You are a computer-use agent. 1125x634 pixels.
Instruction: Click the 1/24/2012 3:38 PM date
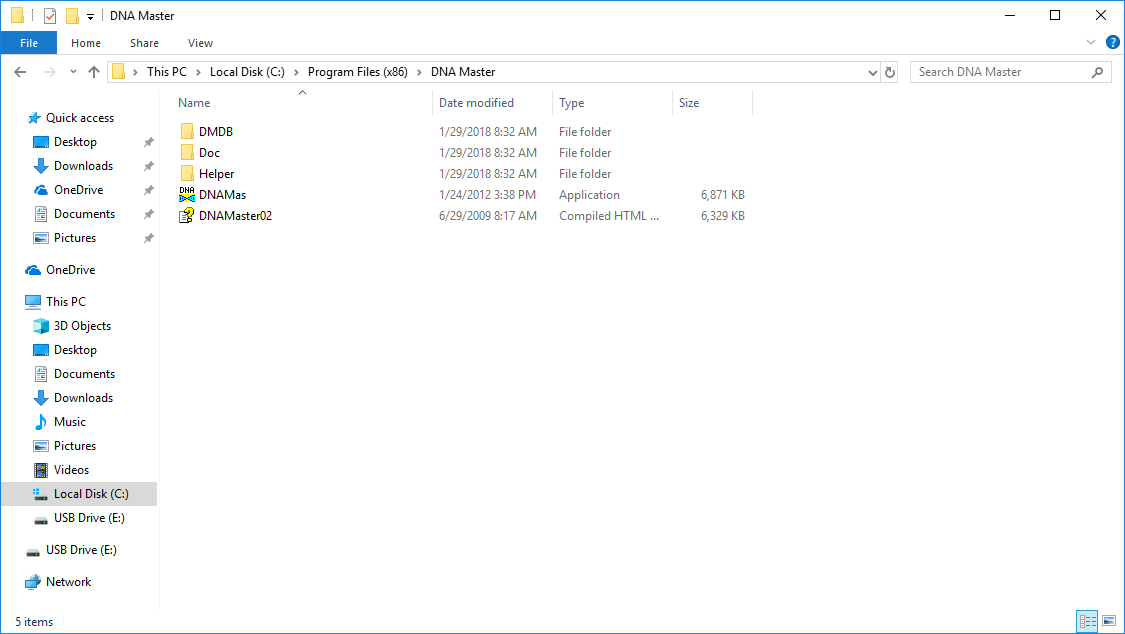[487, 194]
